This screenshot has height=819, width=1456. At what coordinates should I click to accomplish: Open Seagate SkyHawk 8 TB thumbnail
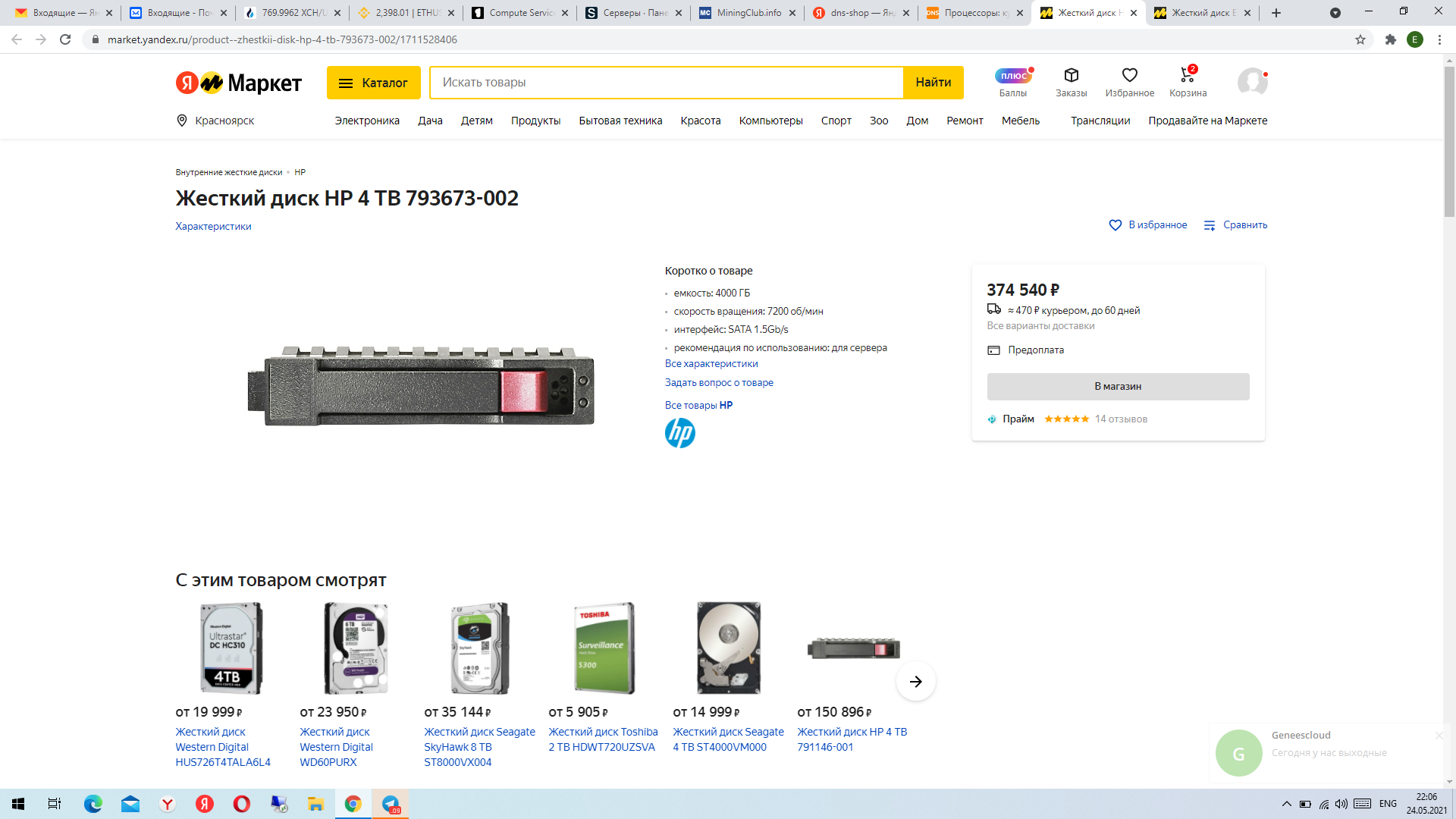480,648
